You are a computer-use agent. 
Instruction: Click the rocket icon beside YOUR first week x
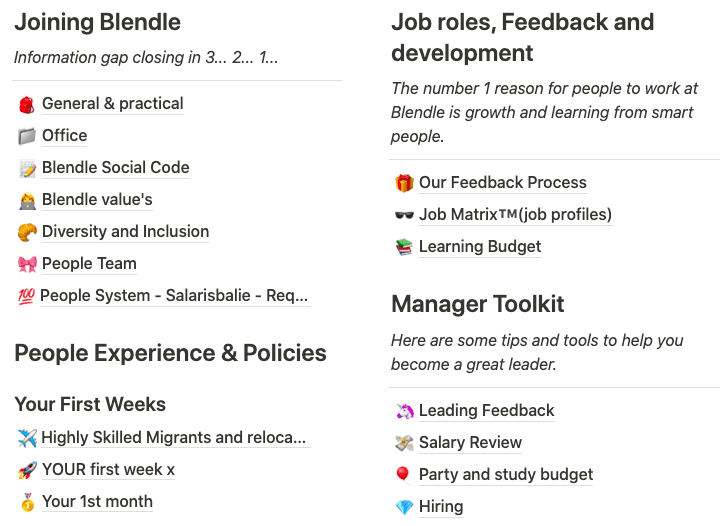27,470
